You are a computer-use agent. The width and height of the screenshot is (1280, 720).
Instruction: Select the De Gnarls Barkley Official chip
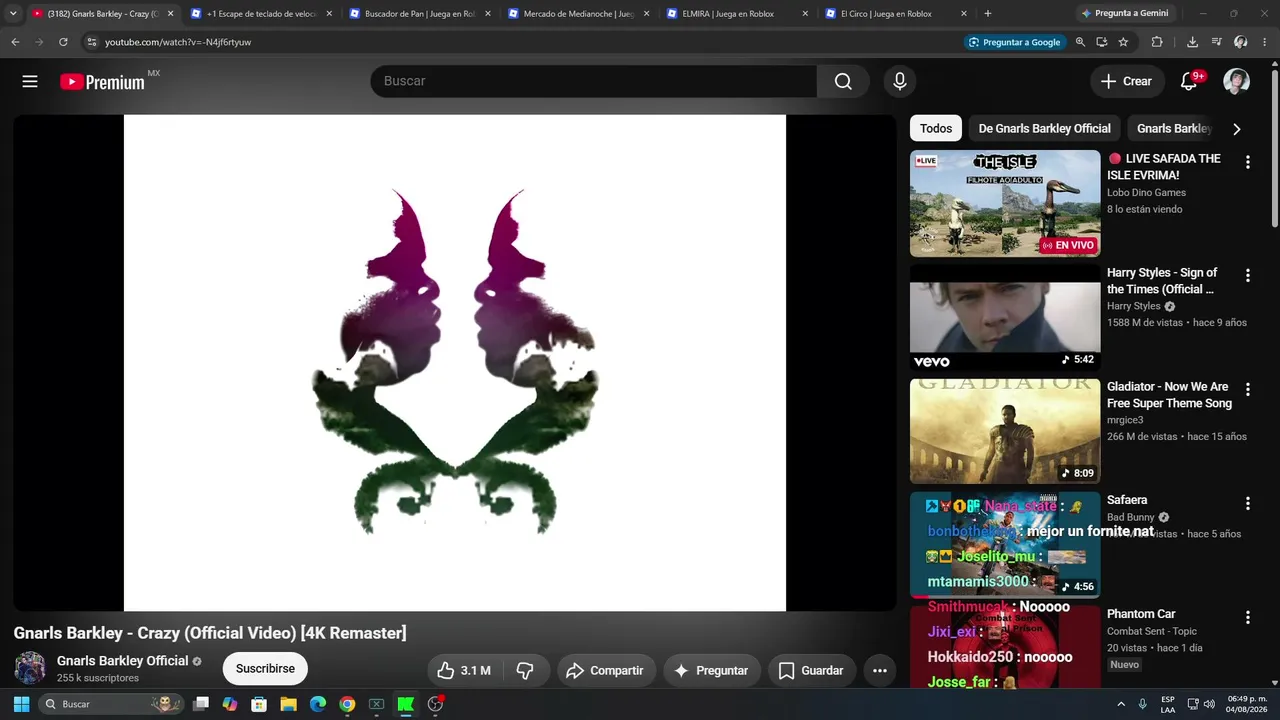click(1044, 128)
